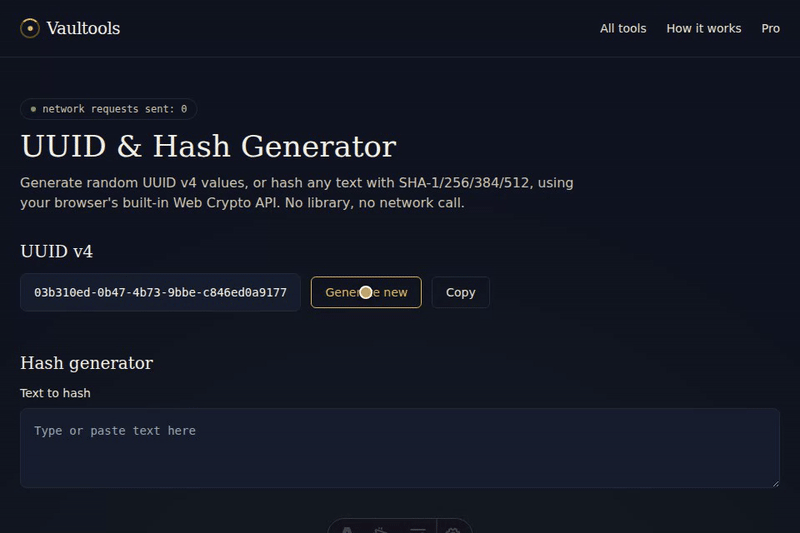Click the Hash generator section heading
800x533 pixels.
[87, 363]
